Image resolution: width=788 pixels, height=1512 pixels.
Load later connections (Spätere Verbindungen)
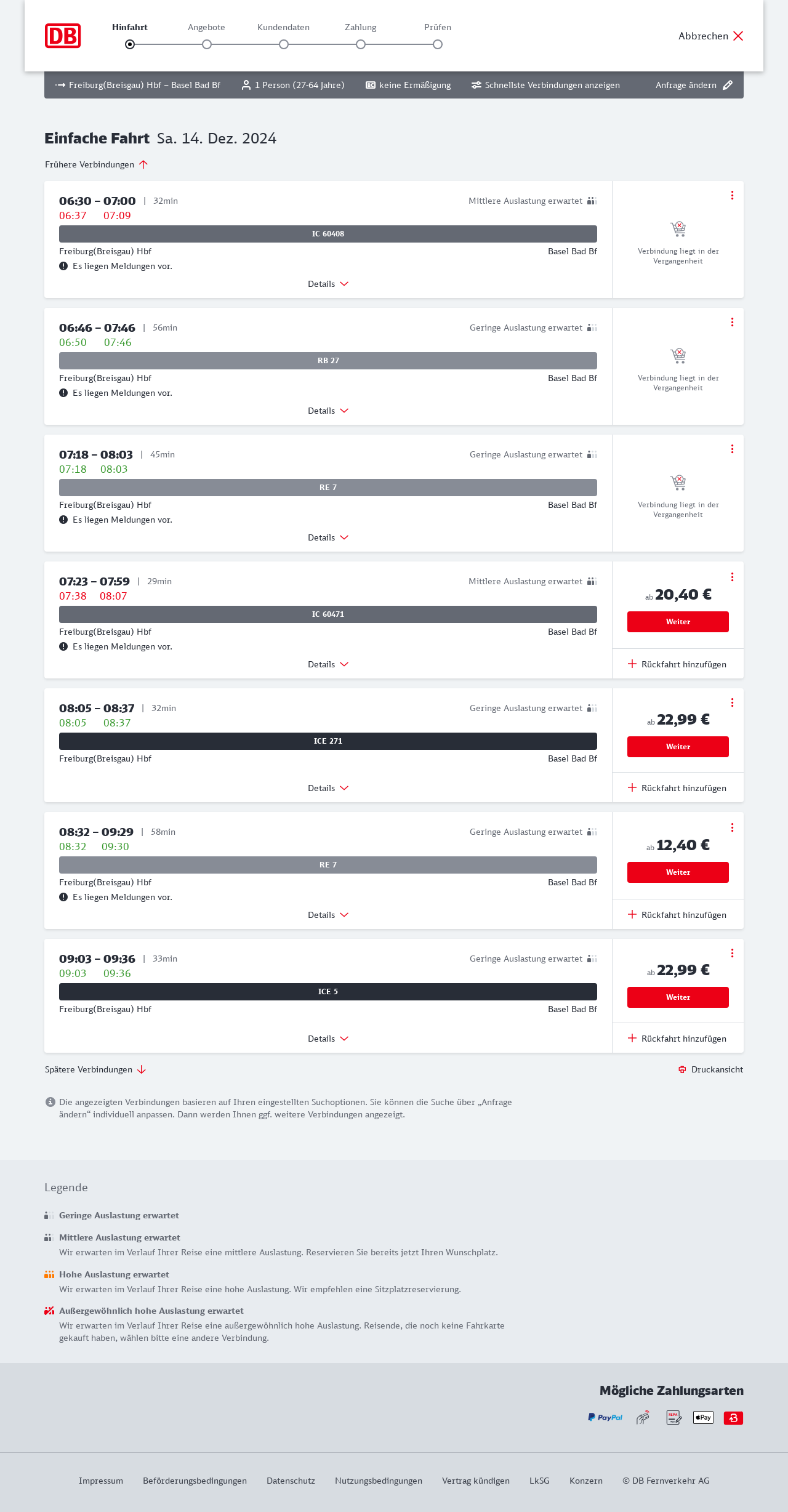click(x=95, y=1069)
